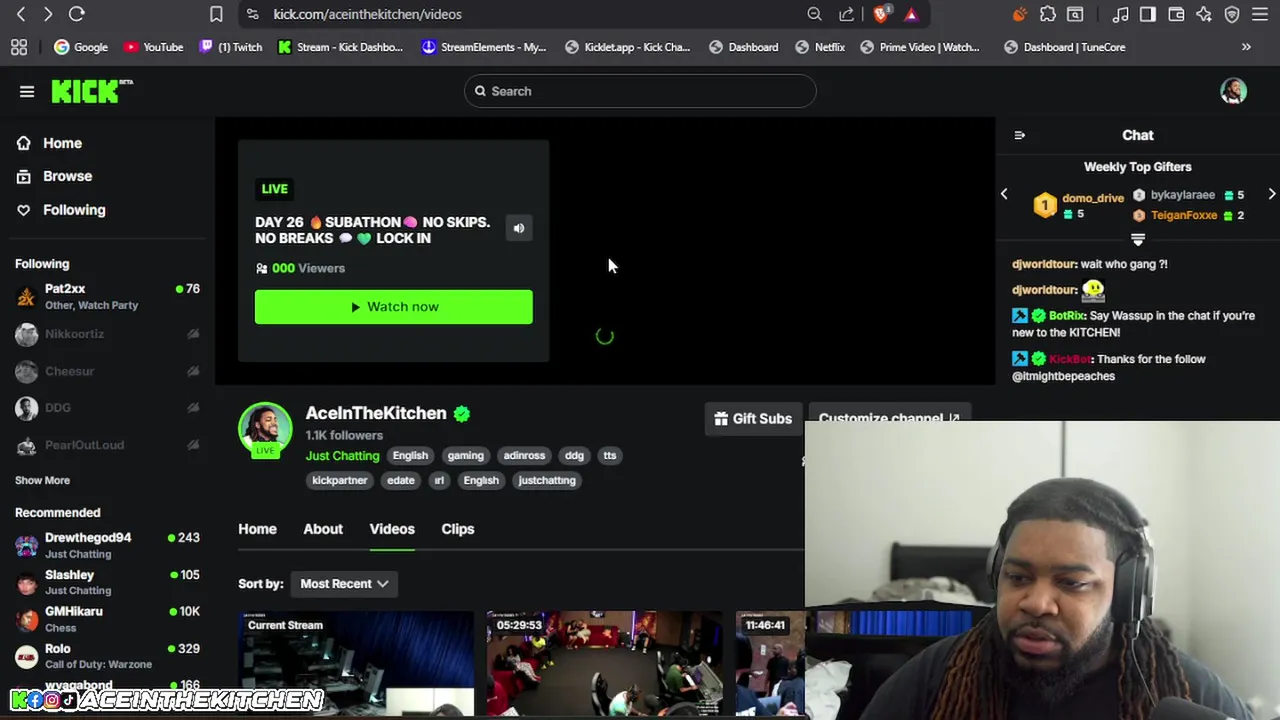Click the Kick search field
1280x720 pixels.
point(640,91)
